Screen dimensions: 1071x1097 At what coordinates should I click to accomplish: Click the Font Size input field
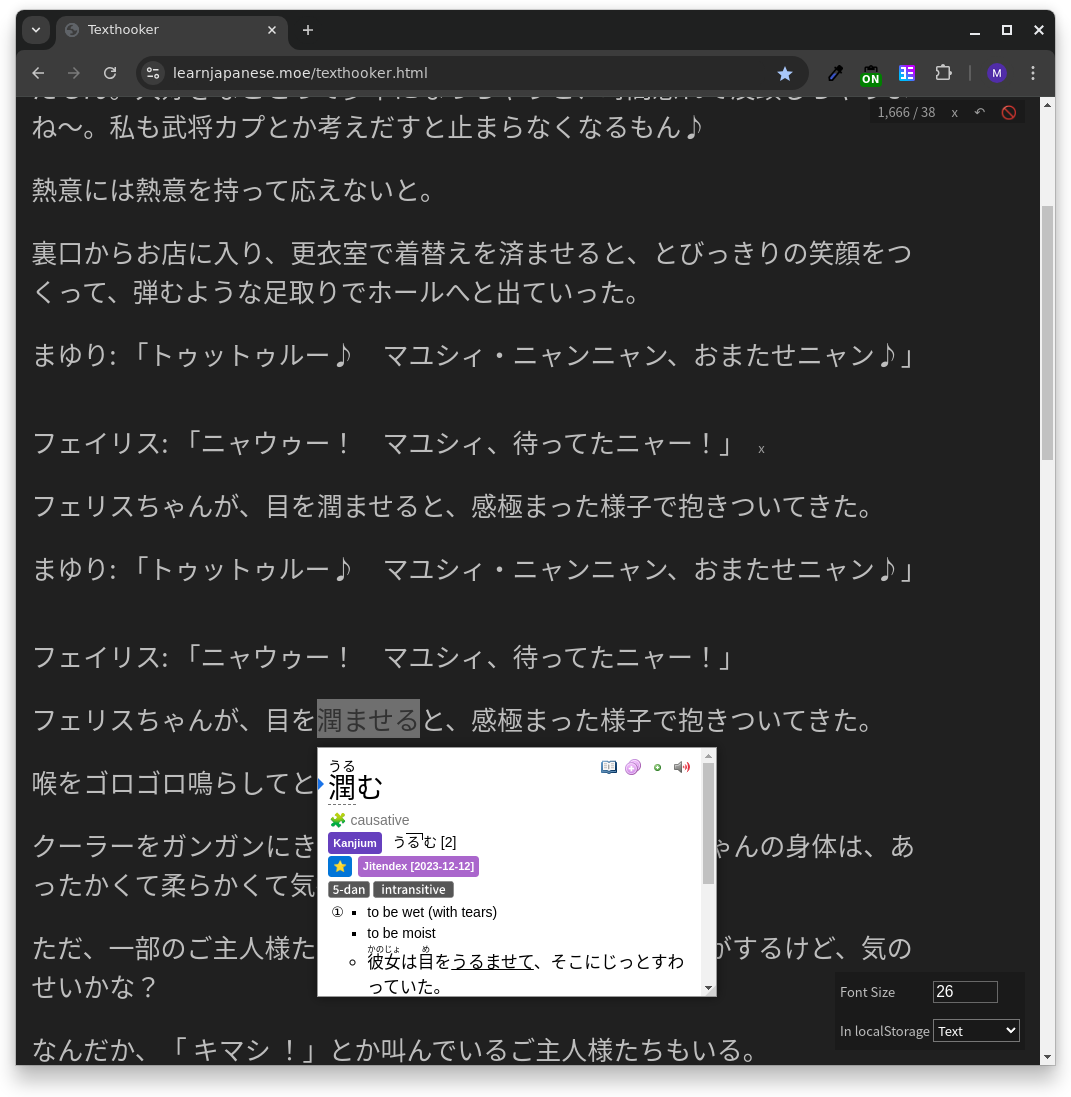(965, 991)
